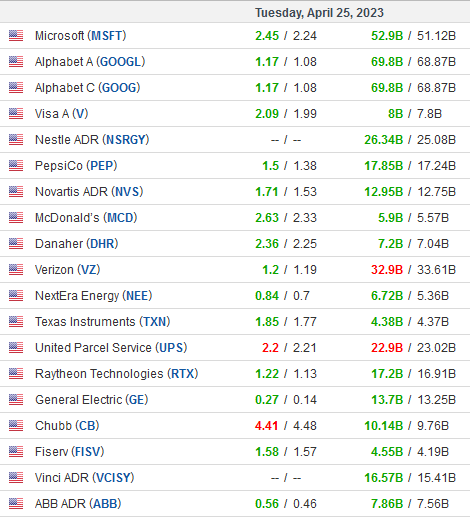The width and height of the screenshot is (470, 518).
Task: Click the flag icon beside NextEra Energy
Action: coord(16,296)
